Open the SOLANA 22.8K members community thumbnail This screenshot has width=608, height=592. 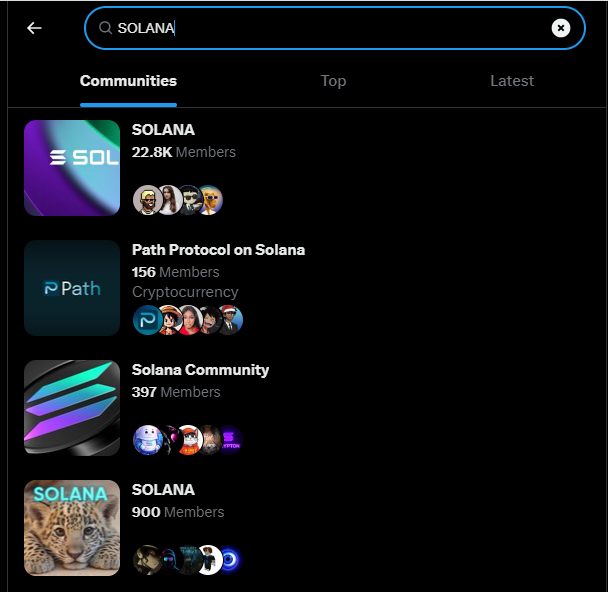[x=72, y=168]
